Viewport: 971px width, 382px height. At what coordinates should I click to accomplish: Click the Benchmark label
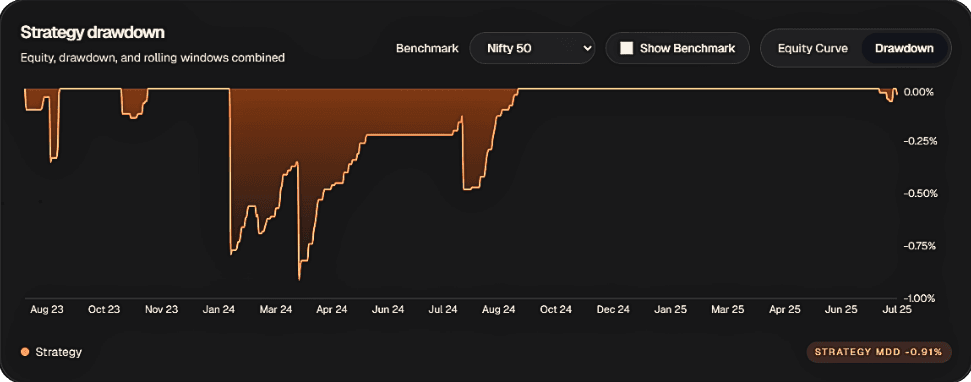click(x=427, y=48)
